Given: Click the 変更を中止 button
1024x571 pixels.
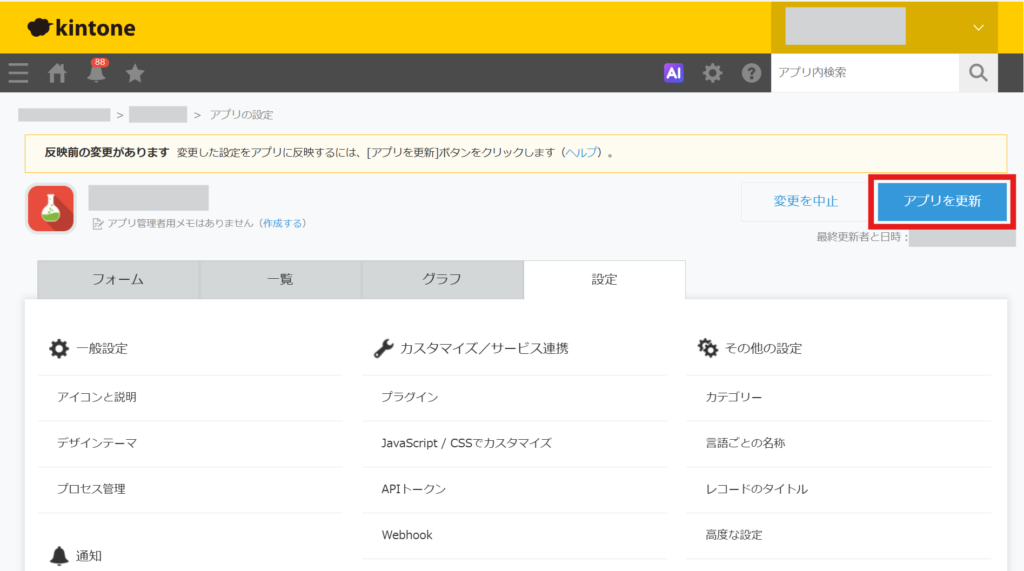Looking at the screenshot, I should pyautogui.click(x=805, y=201).
